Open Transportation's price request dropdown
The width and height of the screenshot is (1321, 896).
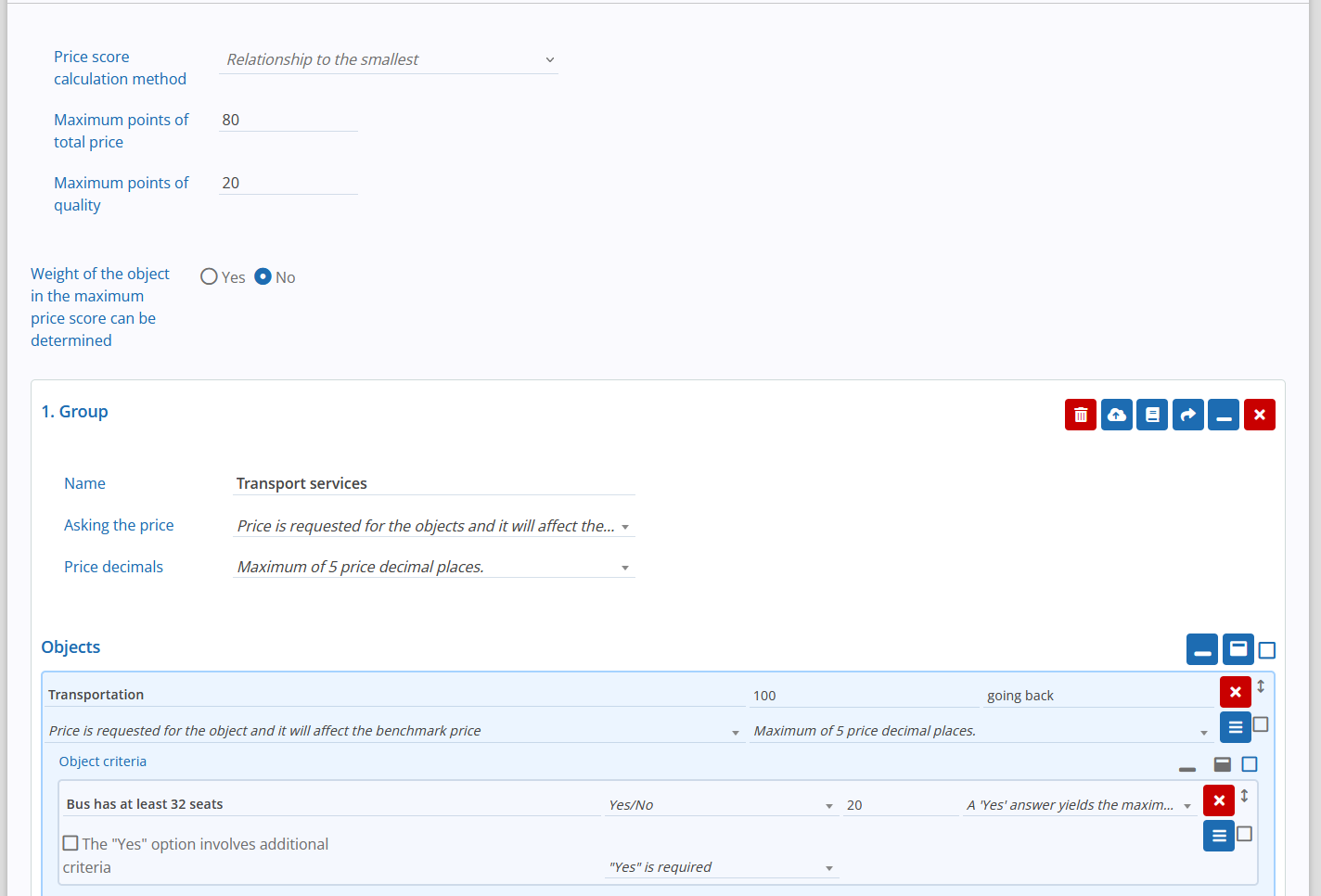[x=395, y=731]
